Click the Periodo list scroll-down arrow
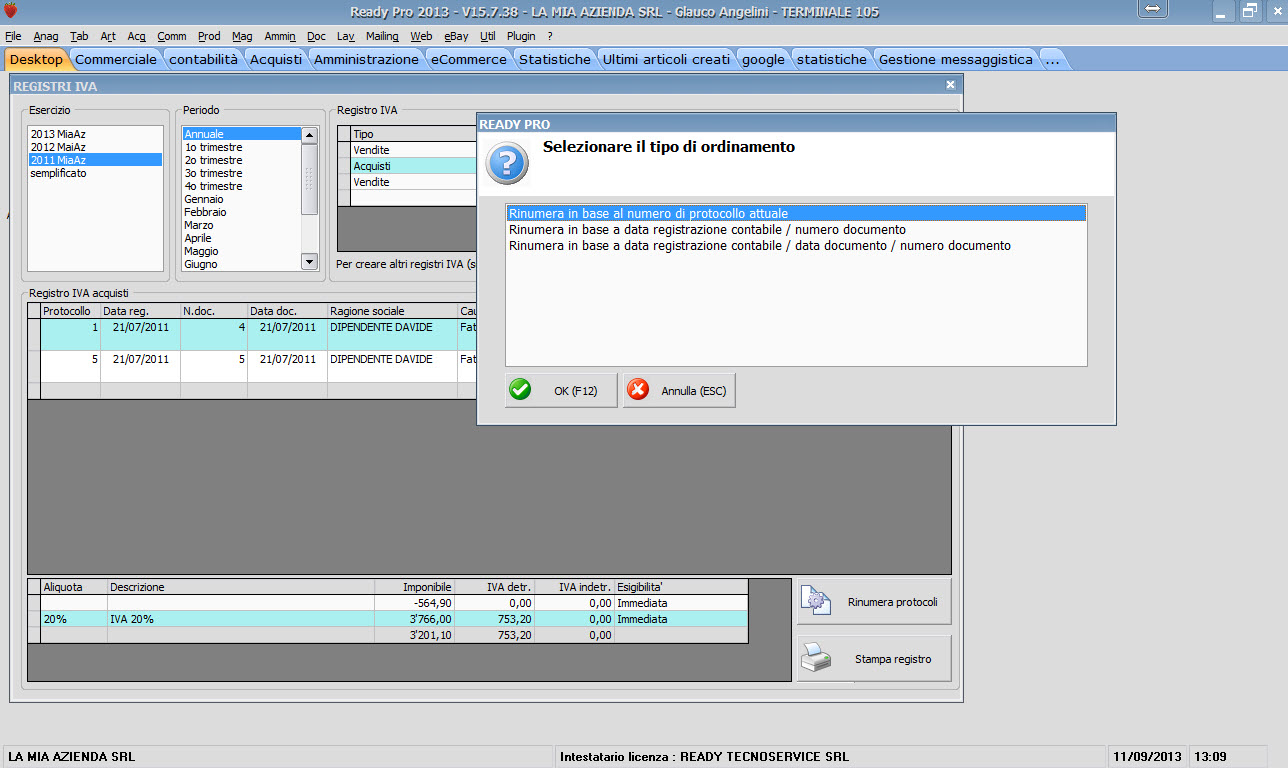Screen dimensions: 1288x768 pyautogui.click(x=309, y=261)
